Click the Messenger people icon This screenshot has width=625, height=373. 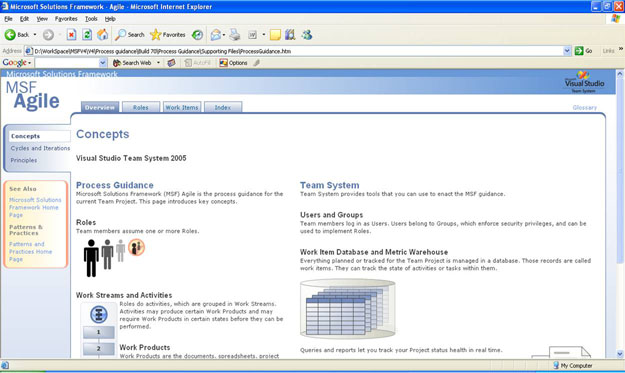tap(307, 35)
